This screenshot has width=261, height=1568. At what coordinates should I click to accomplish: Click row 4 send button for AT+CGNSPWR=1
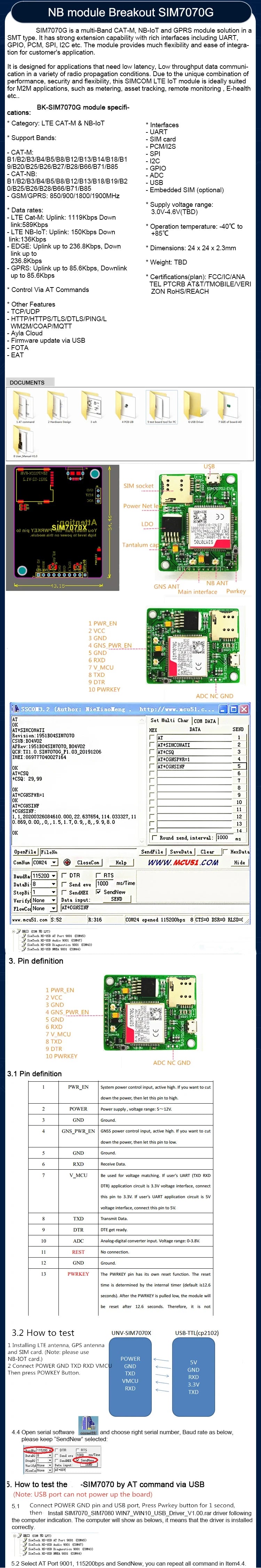pyautogui.click(x=239, y=759)
